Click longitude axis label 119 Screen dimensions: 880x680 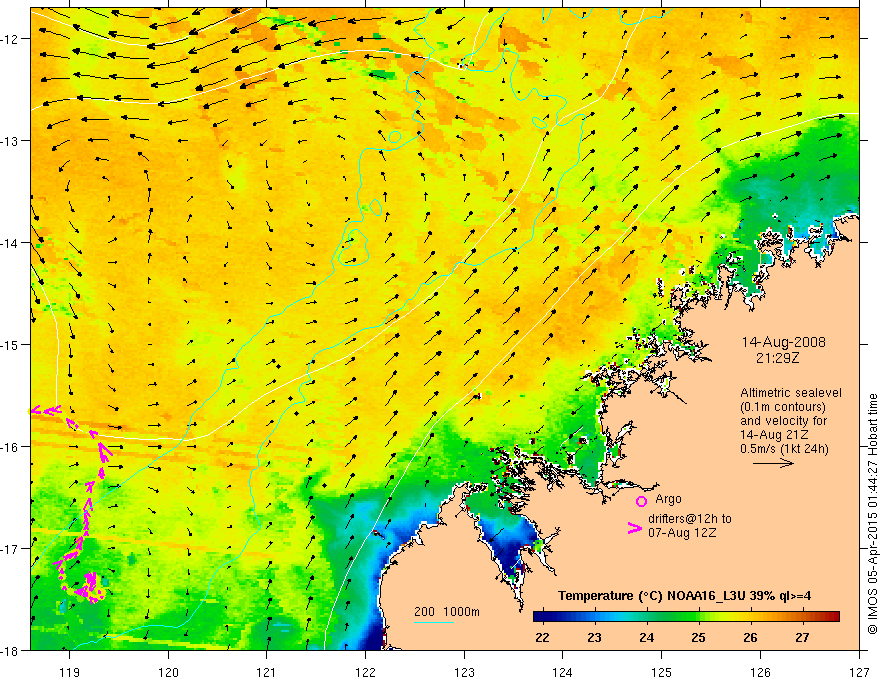pos(69,672)
